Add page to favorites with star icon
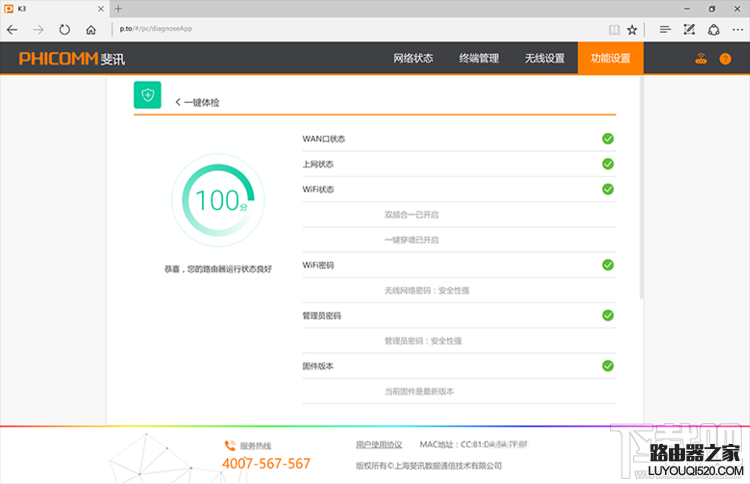750x484 pixels. (632, 30)
